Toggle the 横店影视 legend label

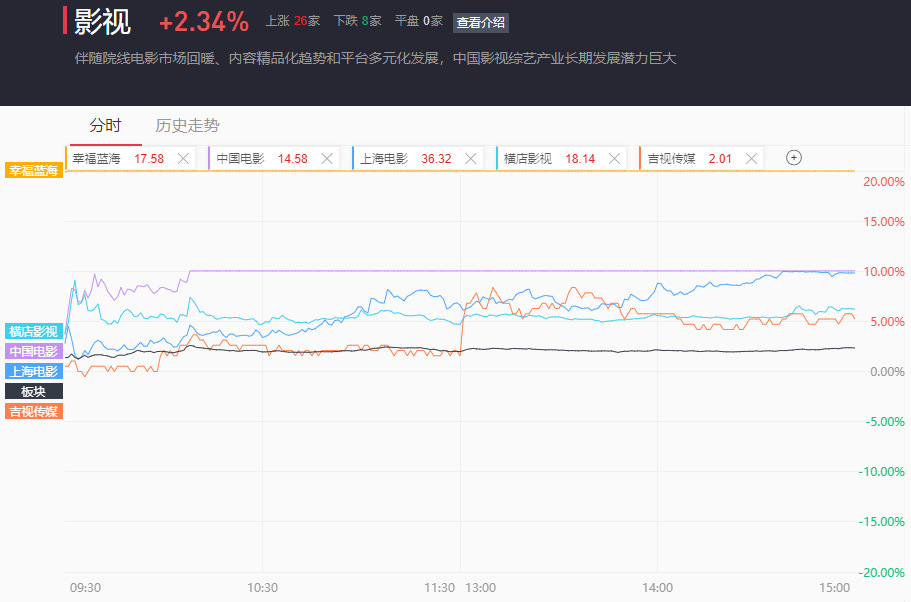coord(34,331)
